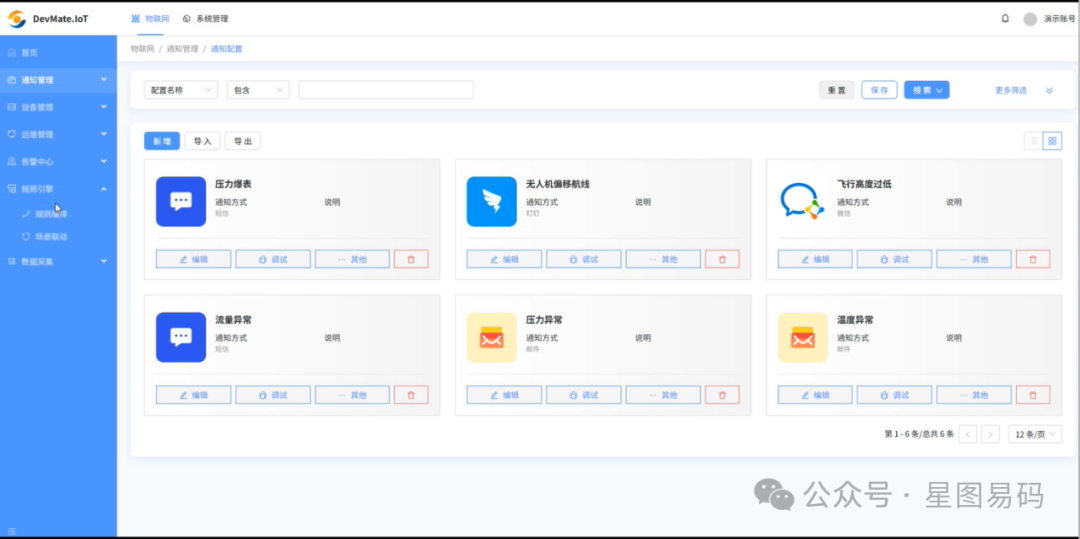Click 物联网 in the breadcrumb
Screen dimensions: 1080x539
[143, 49]
